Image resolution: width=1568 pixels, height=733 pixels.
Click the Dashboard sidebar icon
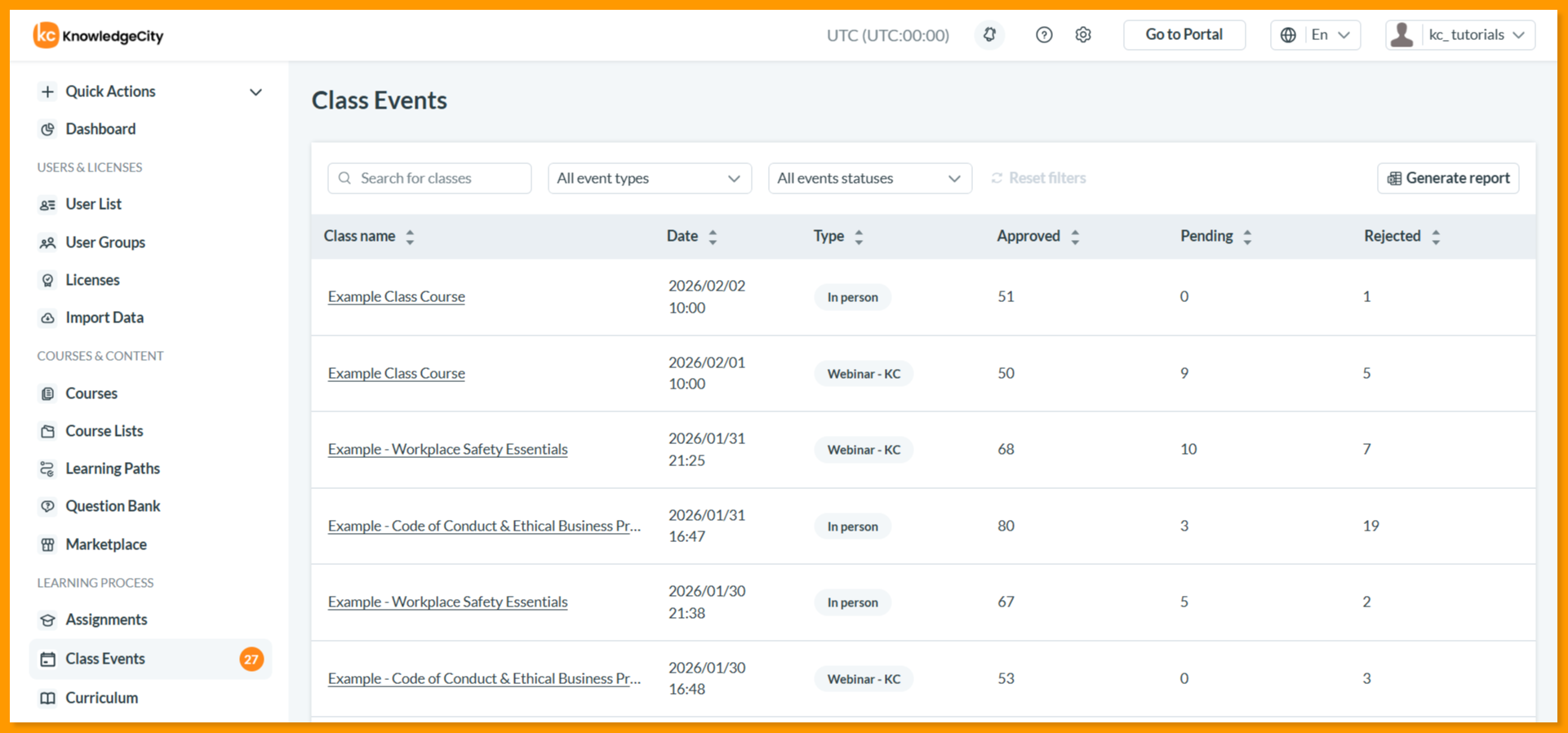(48, 129)
